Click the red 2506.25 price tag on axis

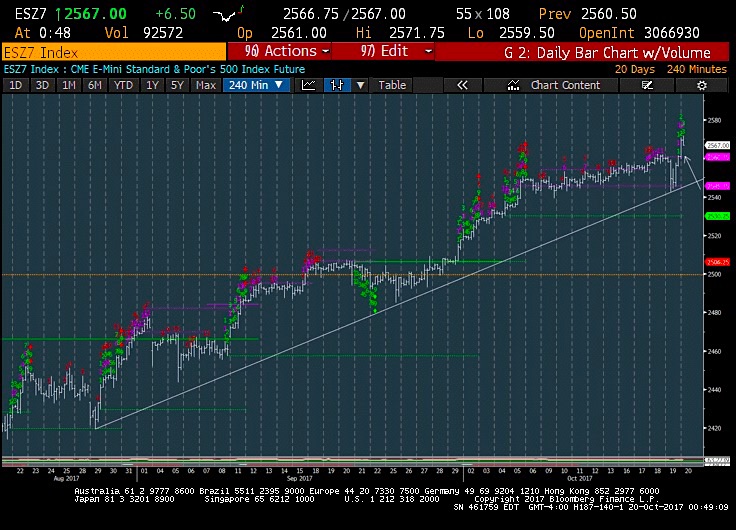point(718,262)
